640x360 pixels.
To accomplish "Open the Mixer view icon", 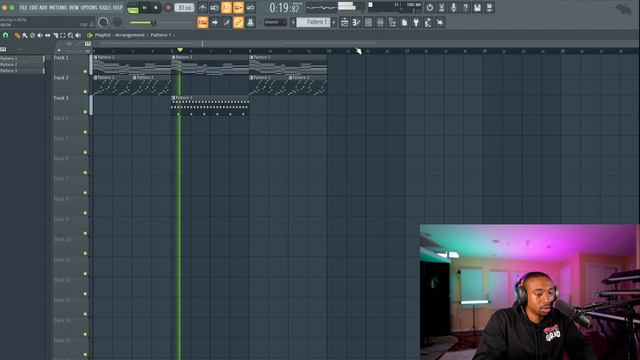I will coord(380,22).
